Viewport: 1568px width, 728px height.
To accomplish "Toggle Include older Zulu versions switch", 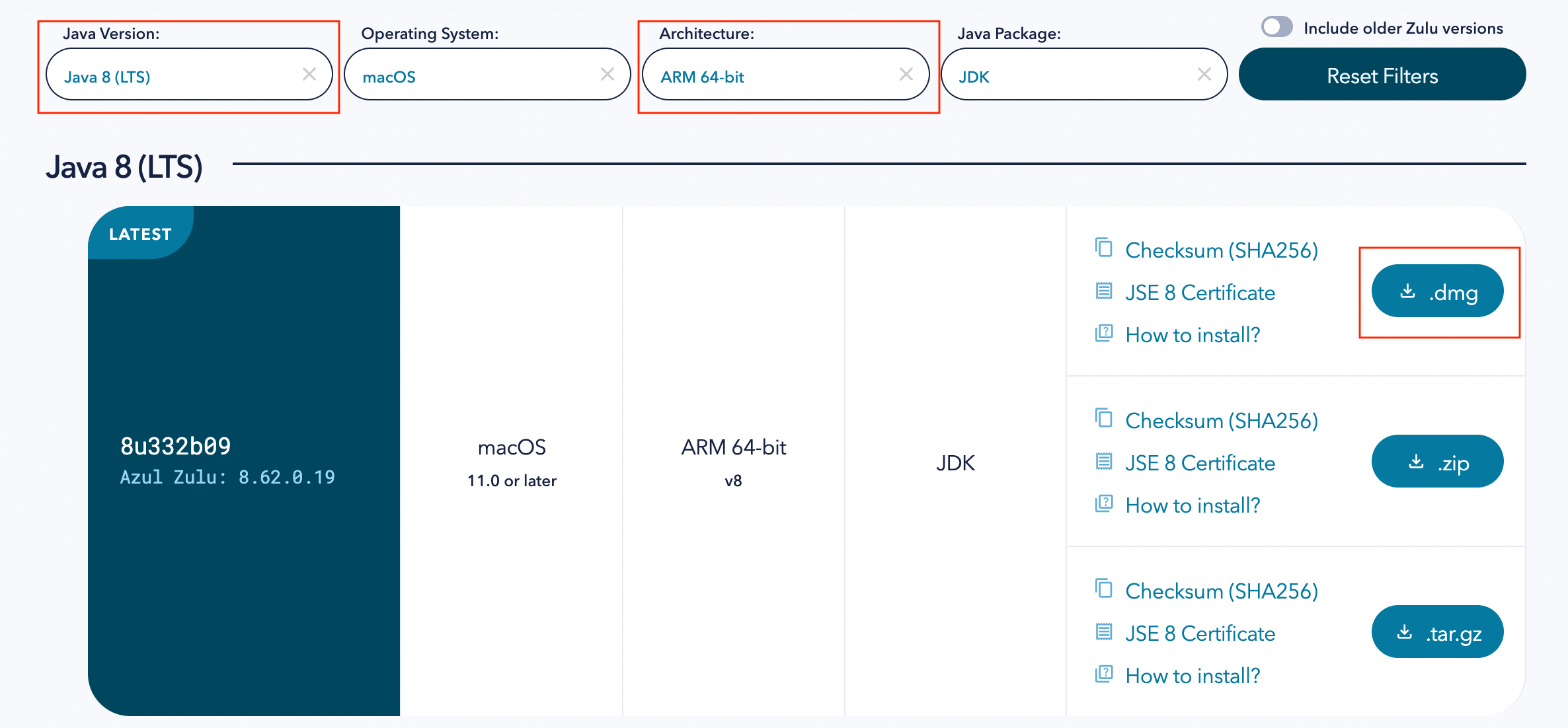I will click(1276, 27).
